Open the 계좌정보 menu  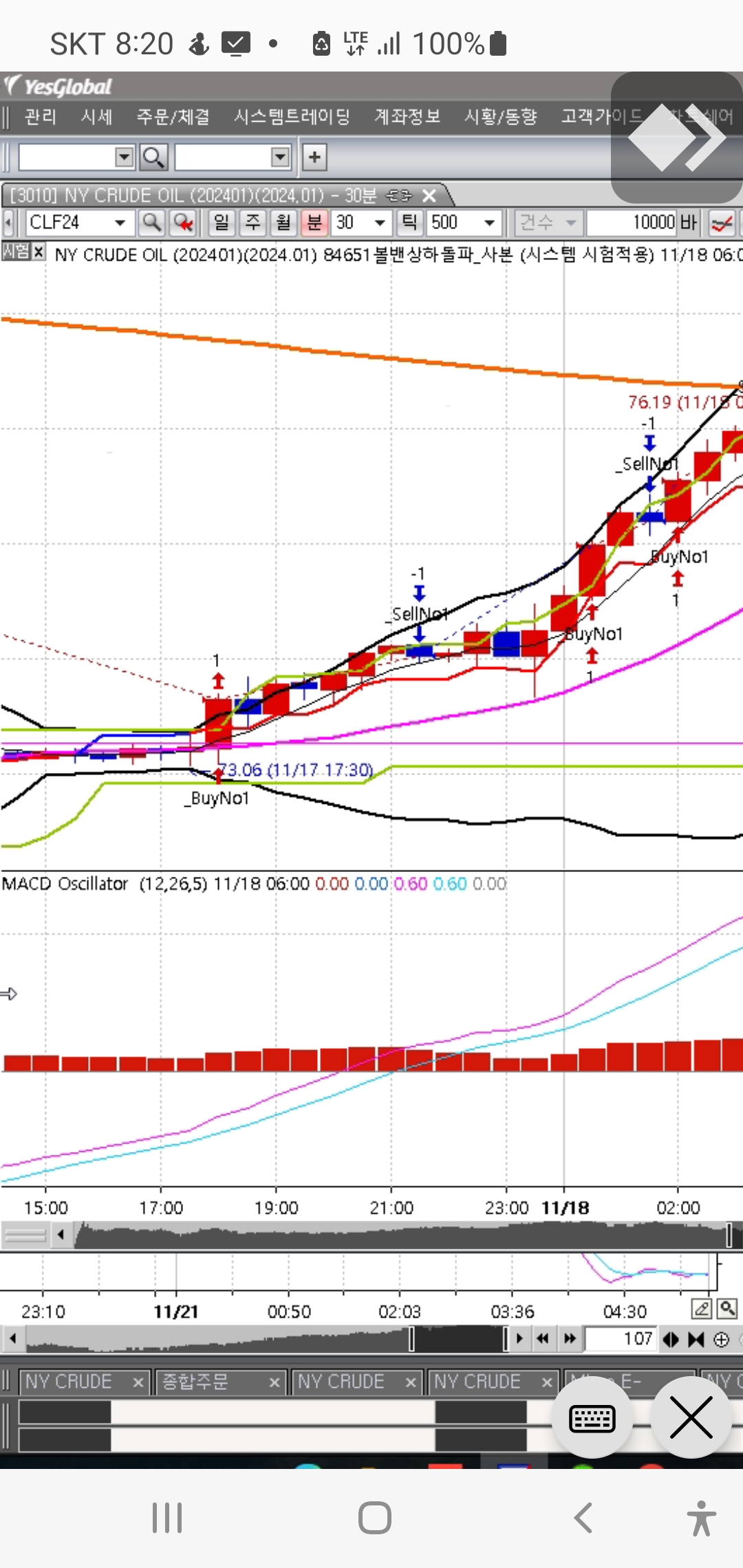pyautogui.click(x=407, y=116)
